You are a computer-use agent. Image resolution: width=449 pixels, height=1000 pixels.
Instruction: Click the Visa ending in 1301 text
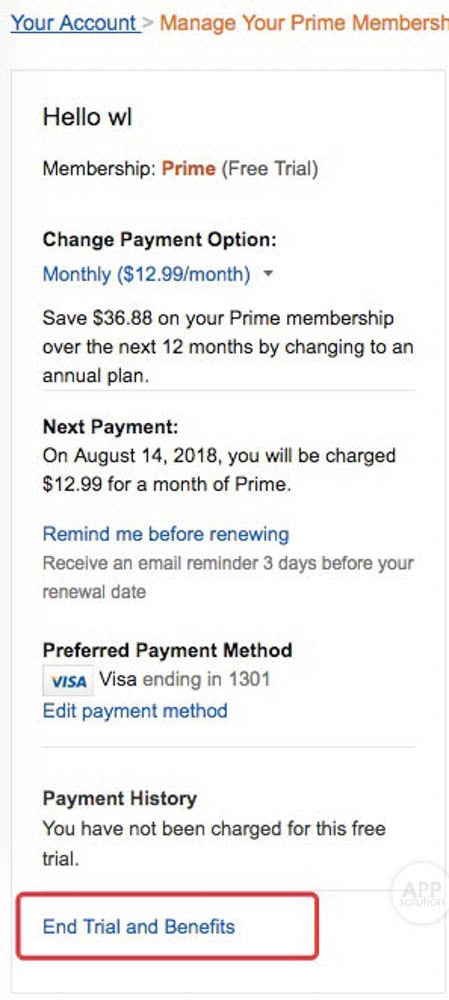pos(184,680)
